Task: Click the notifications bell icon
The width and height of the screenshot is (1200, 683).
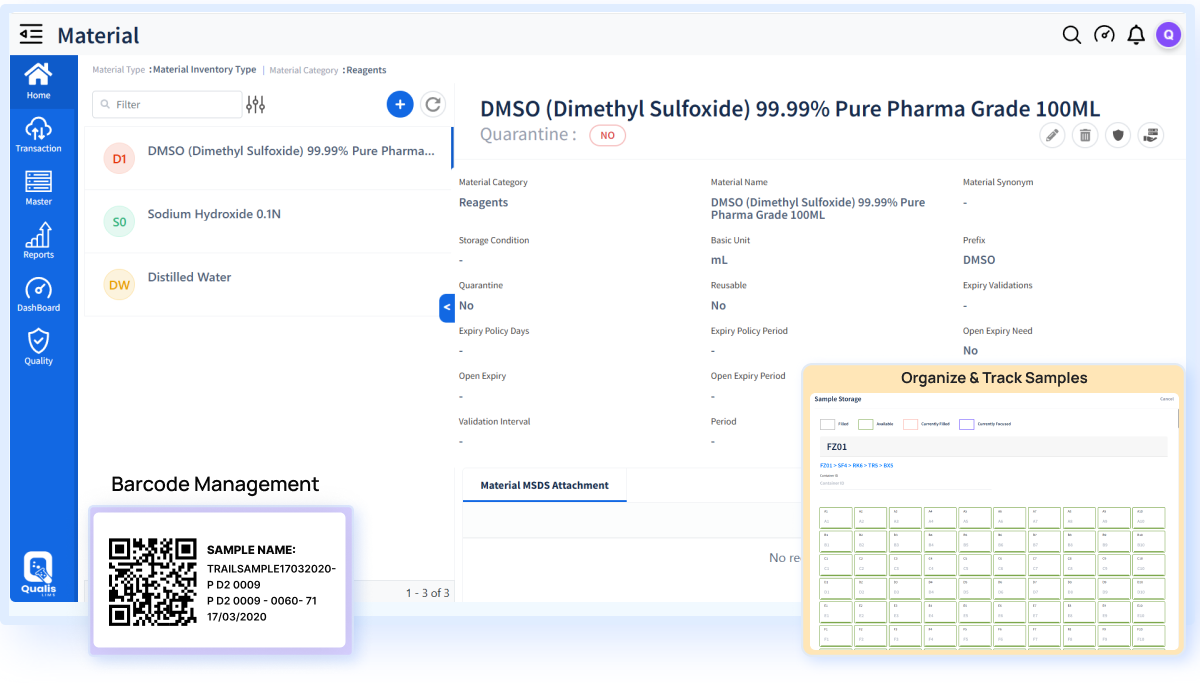Action: click(x=1136, y=34)
